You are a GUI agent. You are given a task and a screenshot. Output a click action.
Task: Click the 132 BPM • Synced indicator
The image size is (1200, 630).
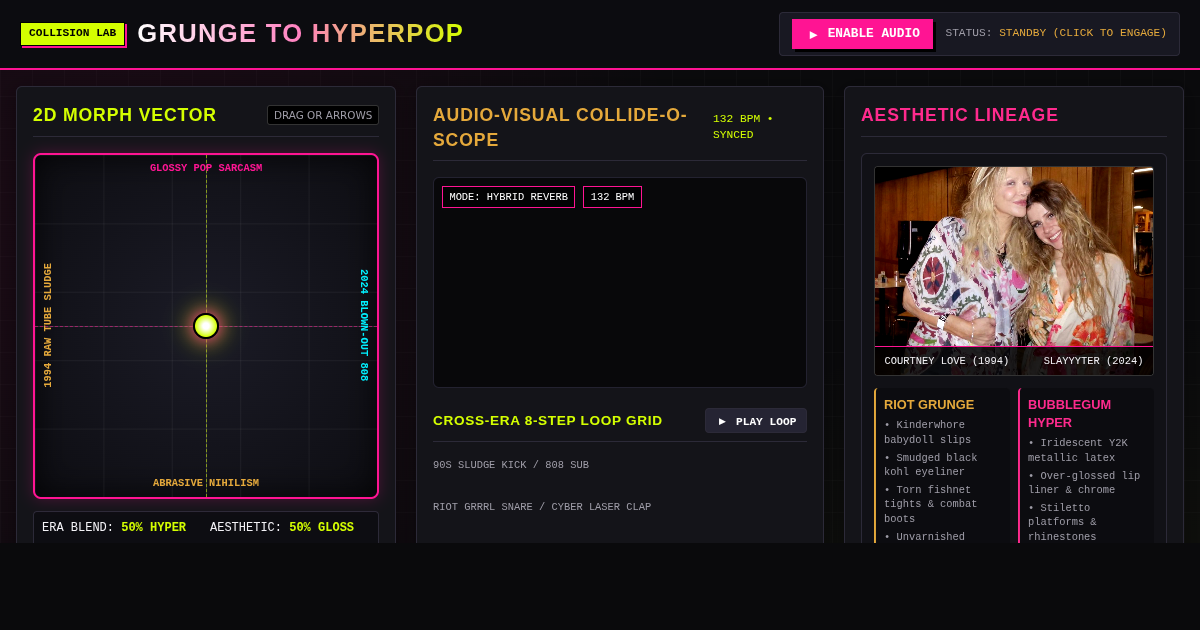pyautogui.click(x=743, y=127)
